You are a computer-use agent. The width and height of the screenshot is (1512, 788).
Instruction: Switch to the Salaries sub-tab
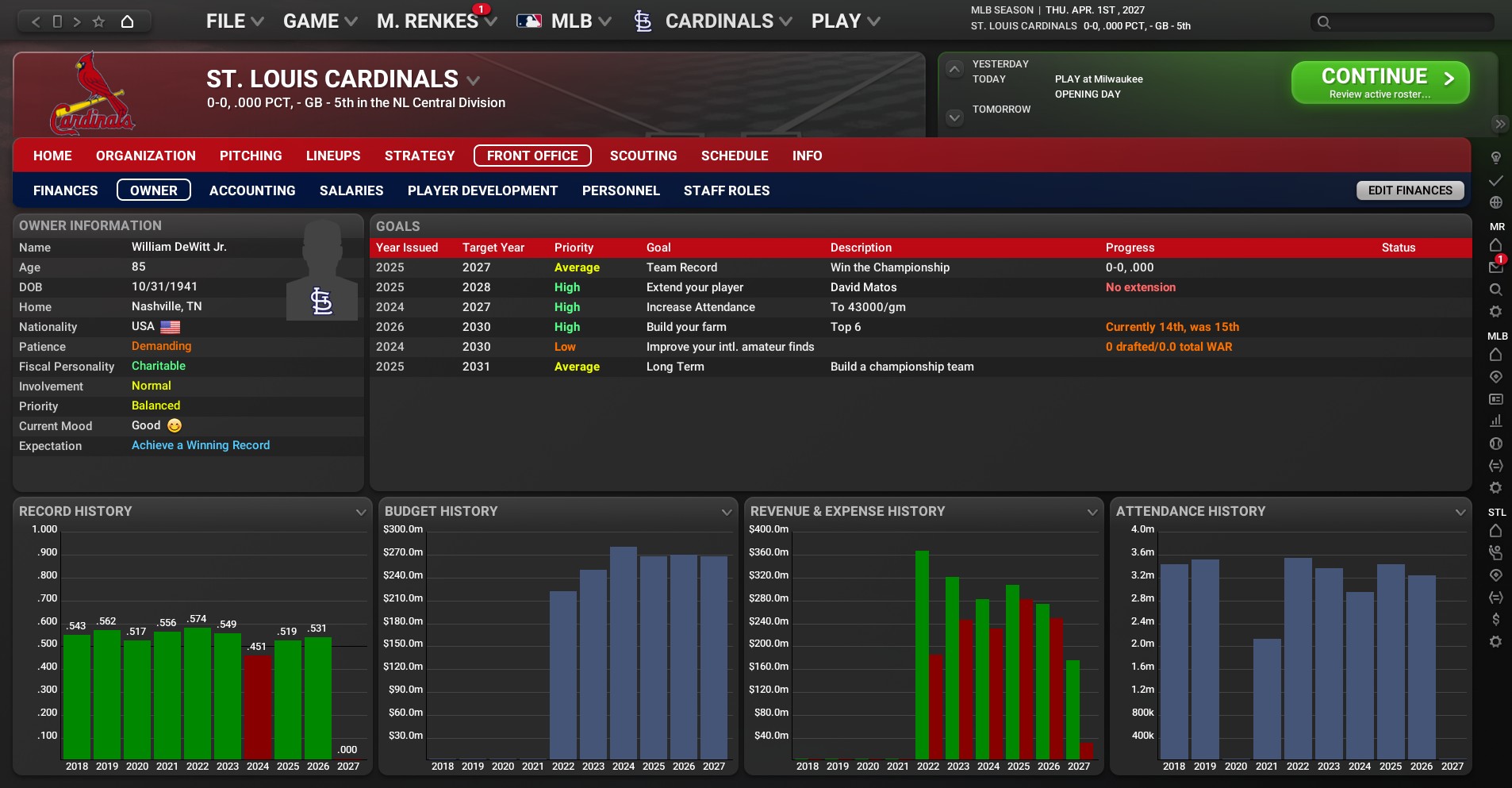351,190
